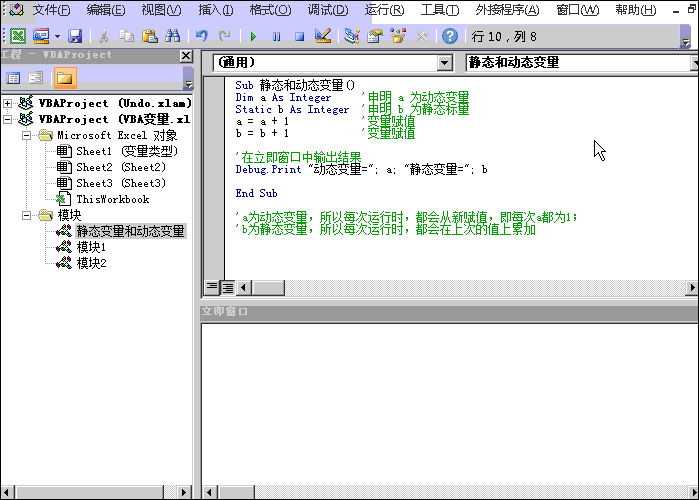Click immediate window scroll-left arrow

[209, 492]
